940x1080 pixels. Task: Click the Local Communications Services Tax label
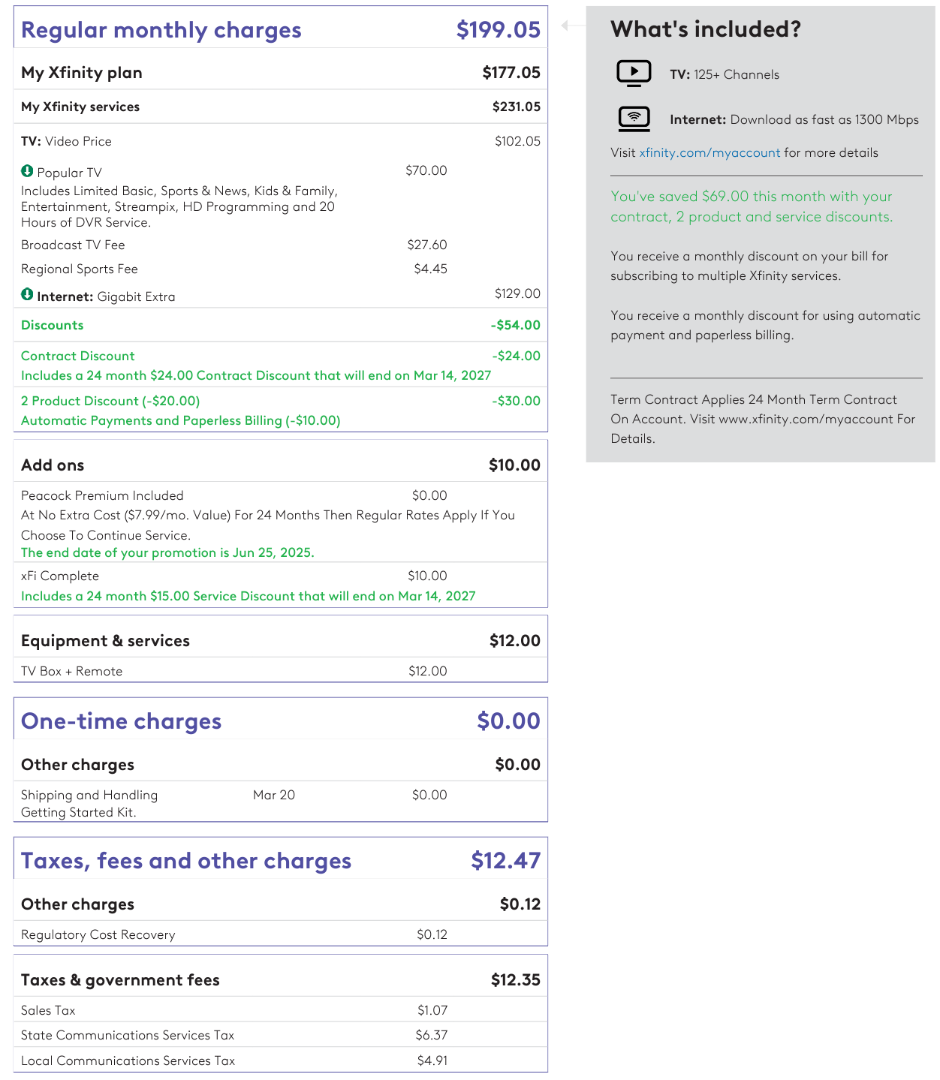(128, 1061)
